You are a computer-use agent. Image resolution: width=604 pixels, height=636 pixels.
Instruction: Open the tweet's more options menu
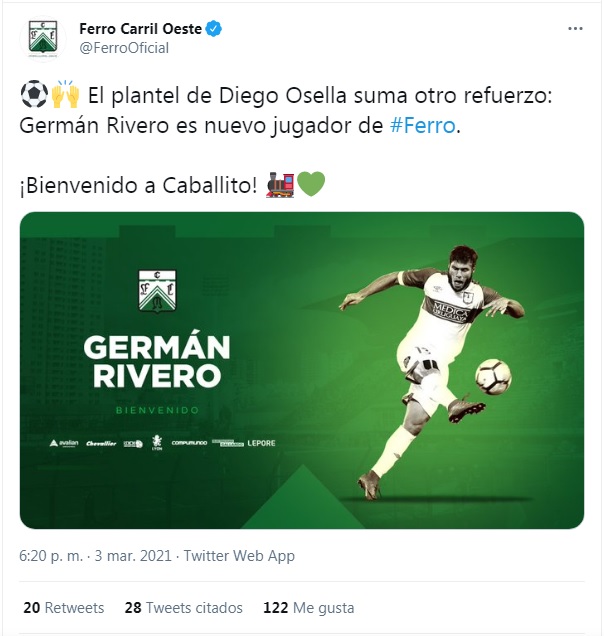tap(575, 29)
